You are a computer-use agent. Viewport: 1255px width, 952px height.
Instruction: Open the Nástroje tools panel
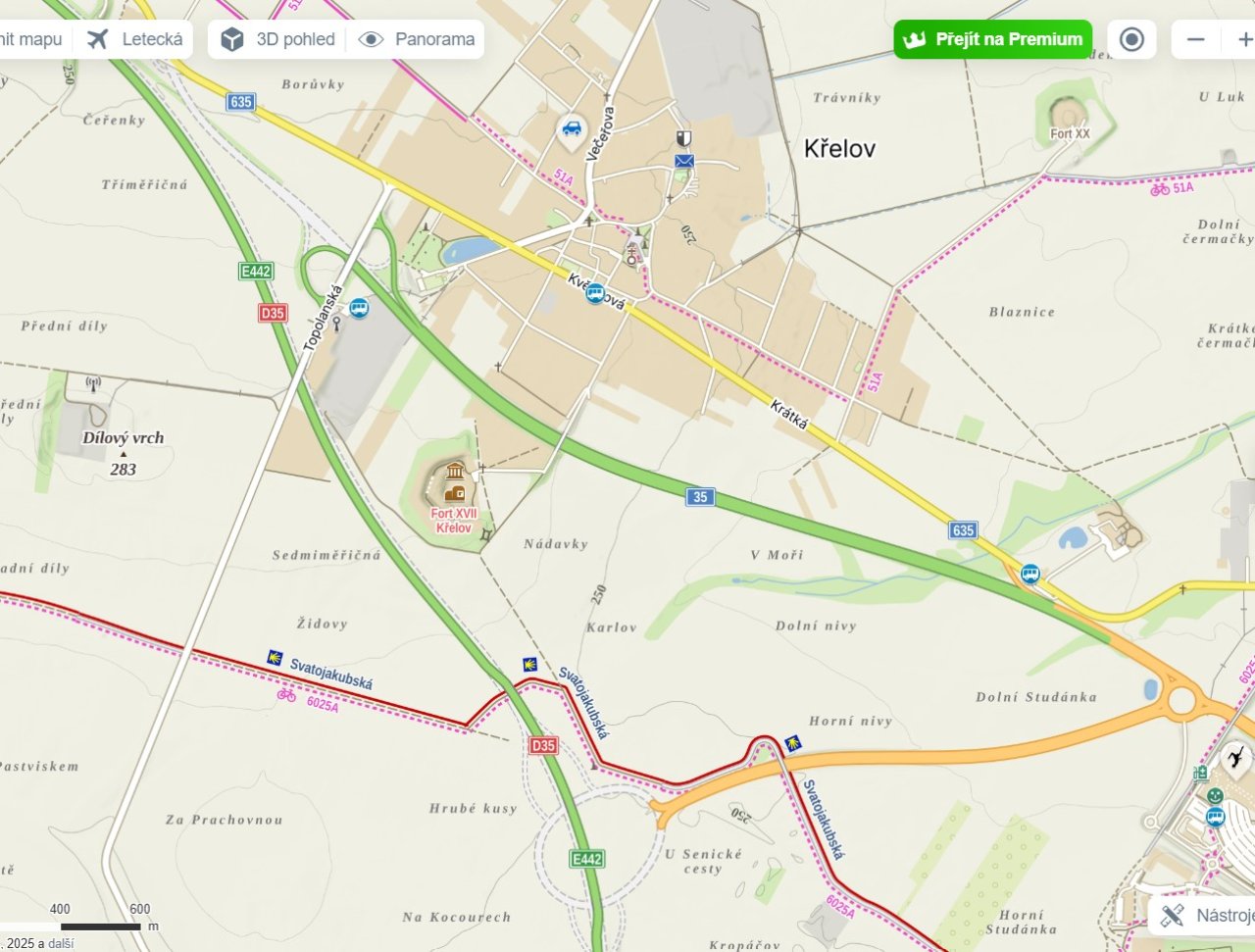(1204, 916)
